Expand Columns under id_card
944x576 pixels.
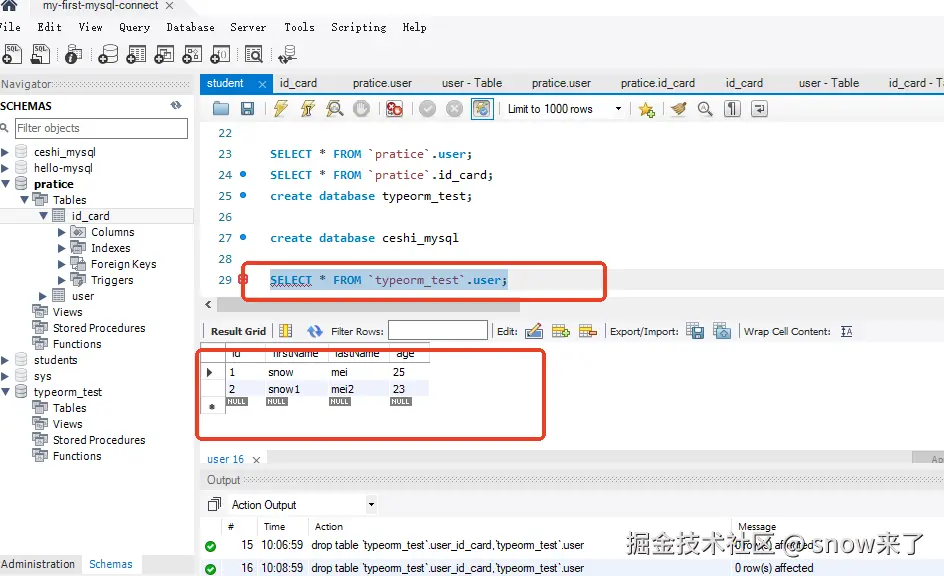61,232
